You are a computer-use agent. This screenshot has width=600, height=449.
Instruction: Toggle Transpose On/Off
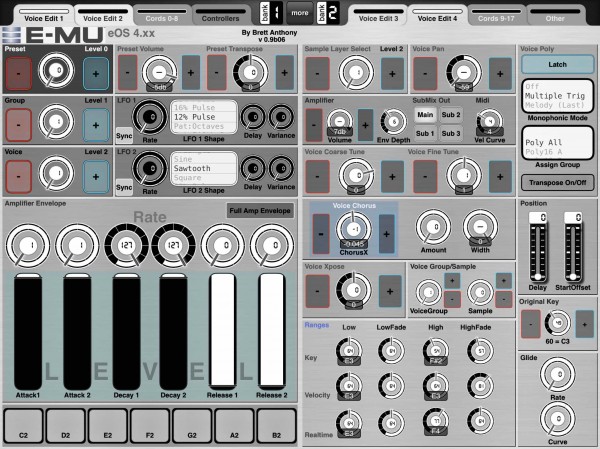click(x=558, y=183)
